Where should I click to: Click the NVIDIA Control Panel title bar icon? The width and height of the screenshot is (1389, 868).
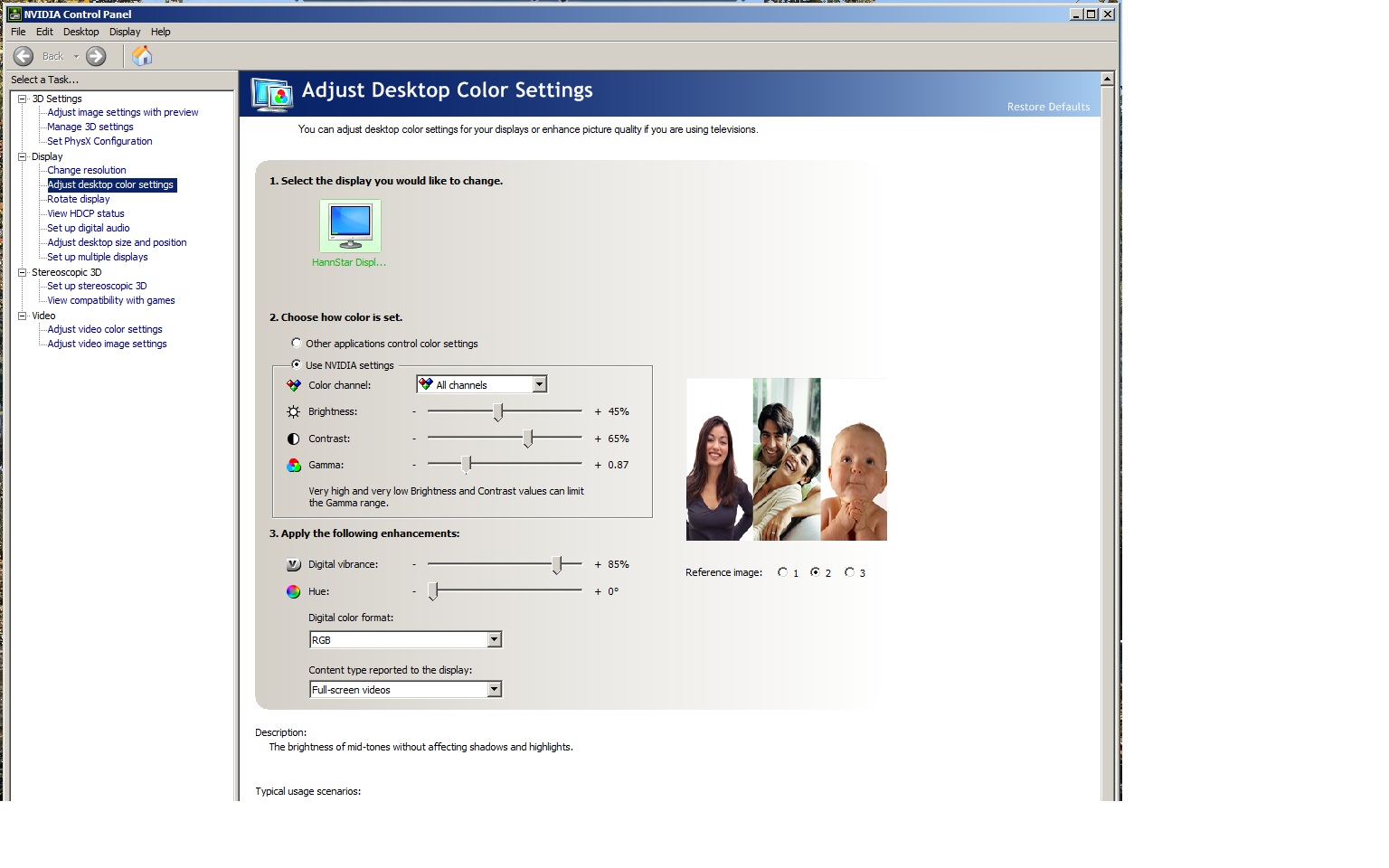point(14,14)
